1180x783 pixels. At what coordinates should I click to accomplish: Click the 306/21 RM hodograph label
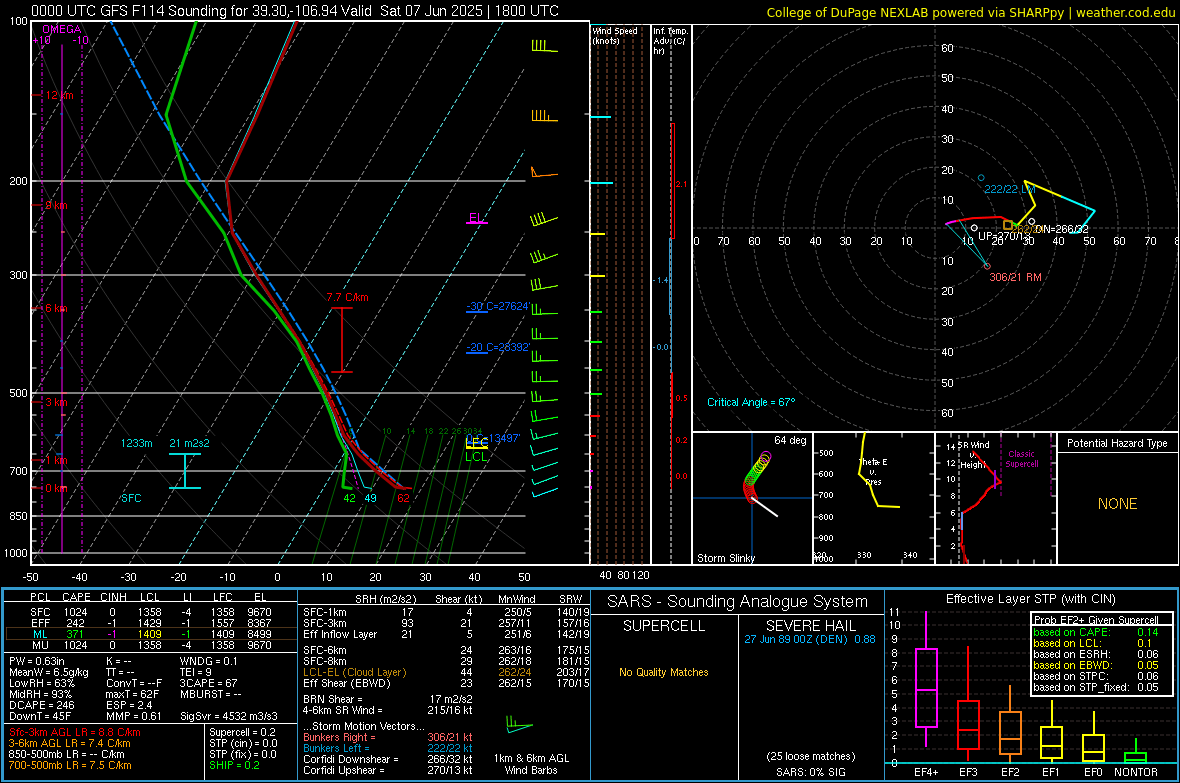[x=1015, y=277]
